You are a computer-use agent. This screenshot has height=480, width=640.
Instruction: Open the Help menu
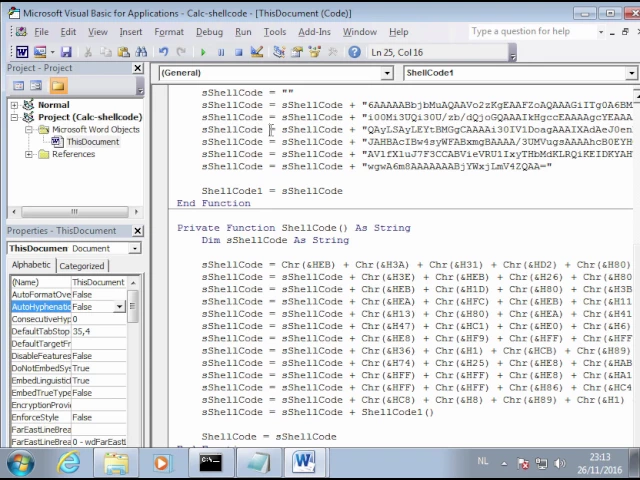click(398, 32)
